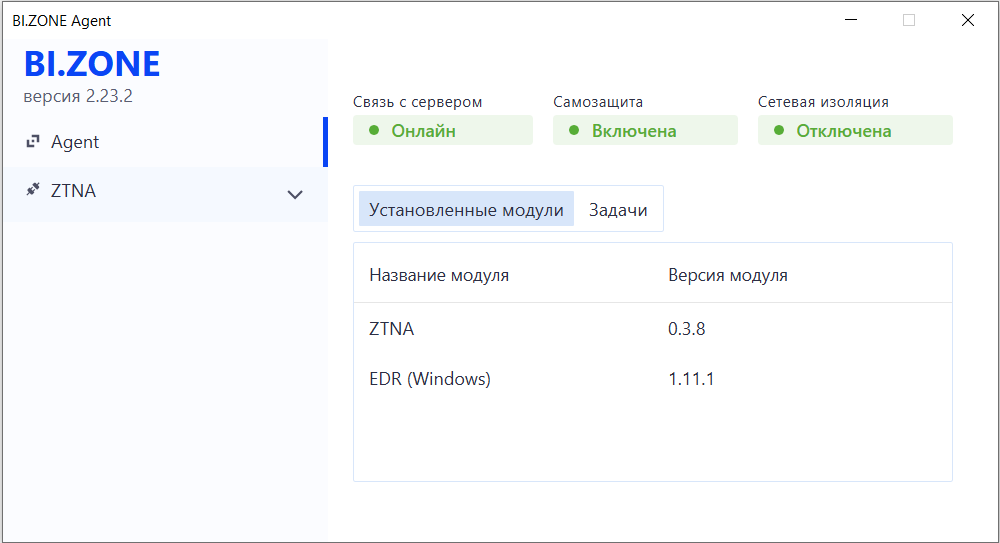Viewport: 1000px width, 543px height.
Task: Click the ZTNA plug icon in sidebar
Action: [x=33, y=190]
